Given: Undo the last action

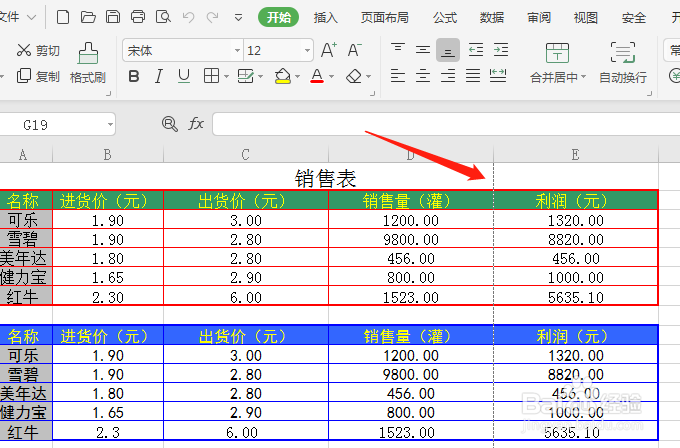Looking at the screenshot, I should pos(188,17).
